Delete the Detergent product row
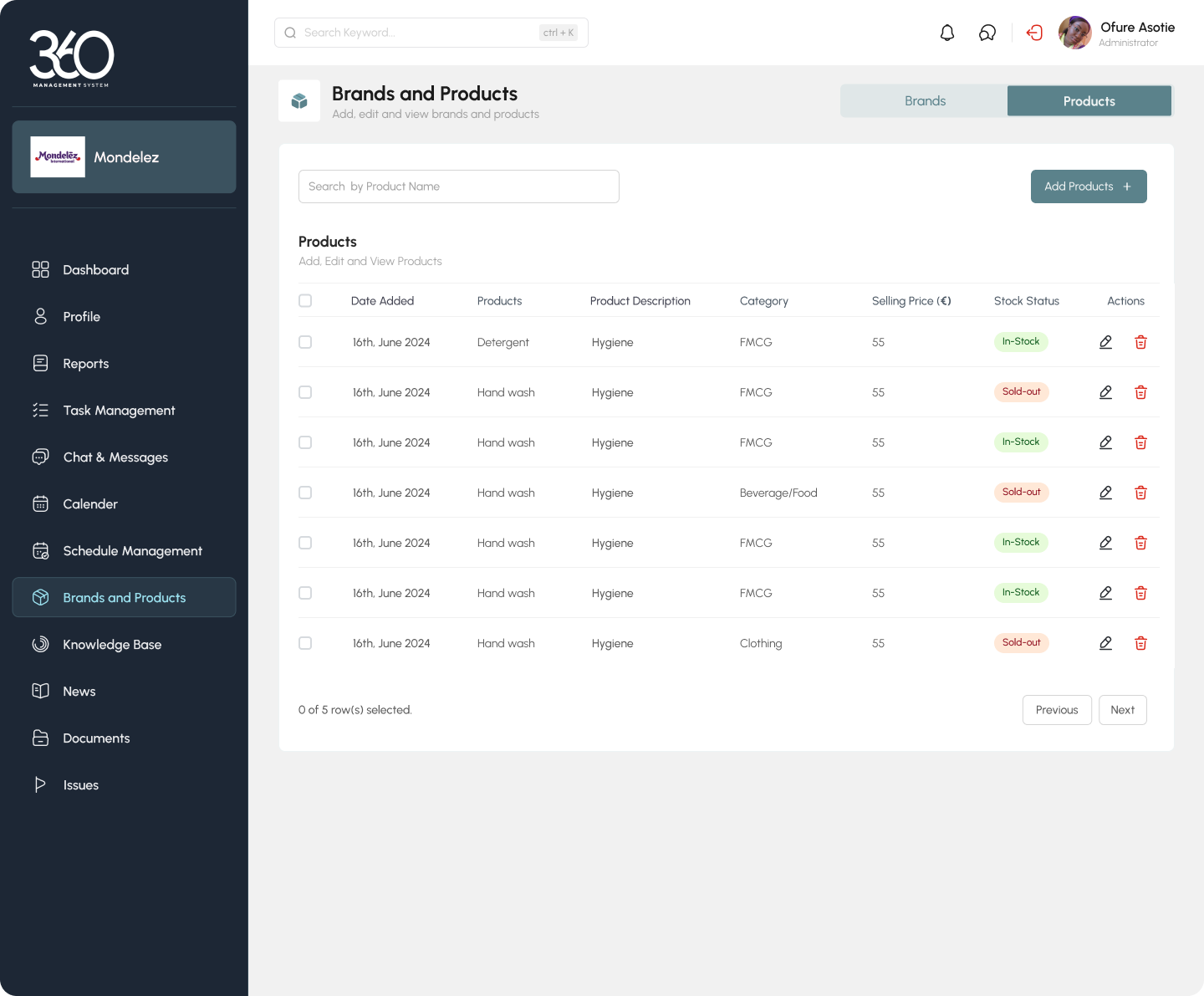The width and height of the screenshot is (1204, 996). tap(1140, 342)
